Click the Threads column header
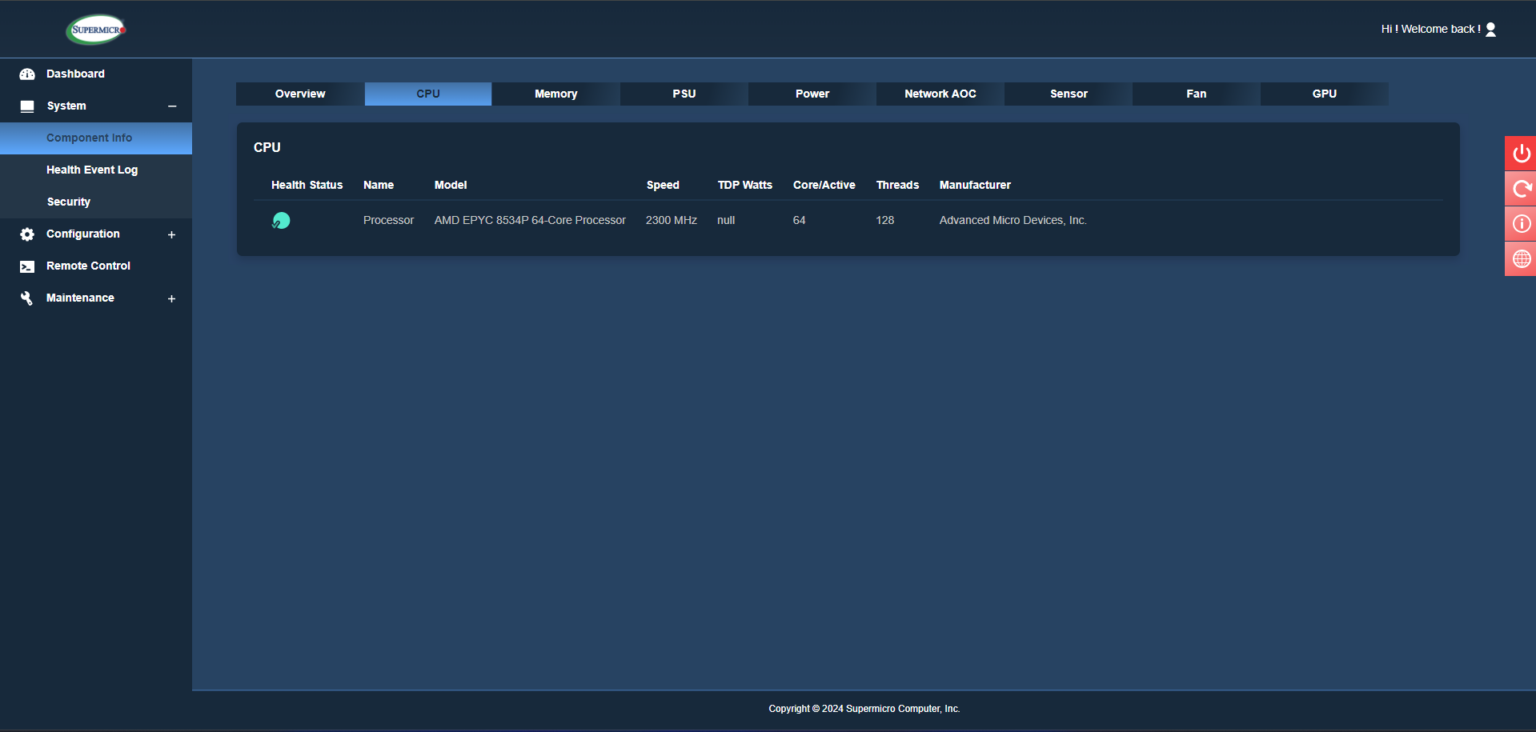The image size is (1536, 732). point(897,185)
